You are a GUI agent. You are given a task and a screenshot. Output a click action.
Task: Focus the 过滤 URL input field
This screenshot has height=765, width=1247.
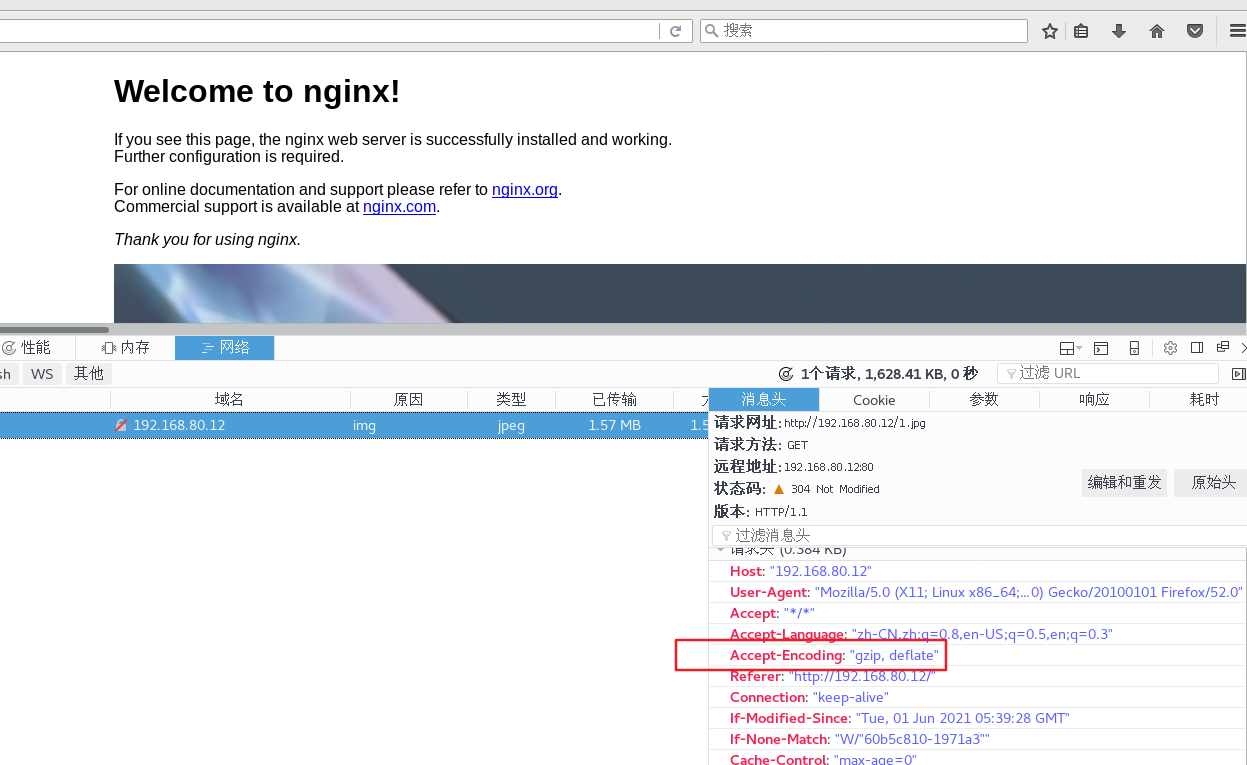tap(1108, 373)
